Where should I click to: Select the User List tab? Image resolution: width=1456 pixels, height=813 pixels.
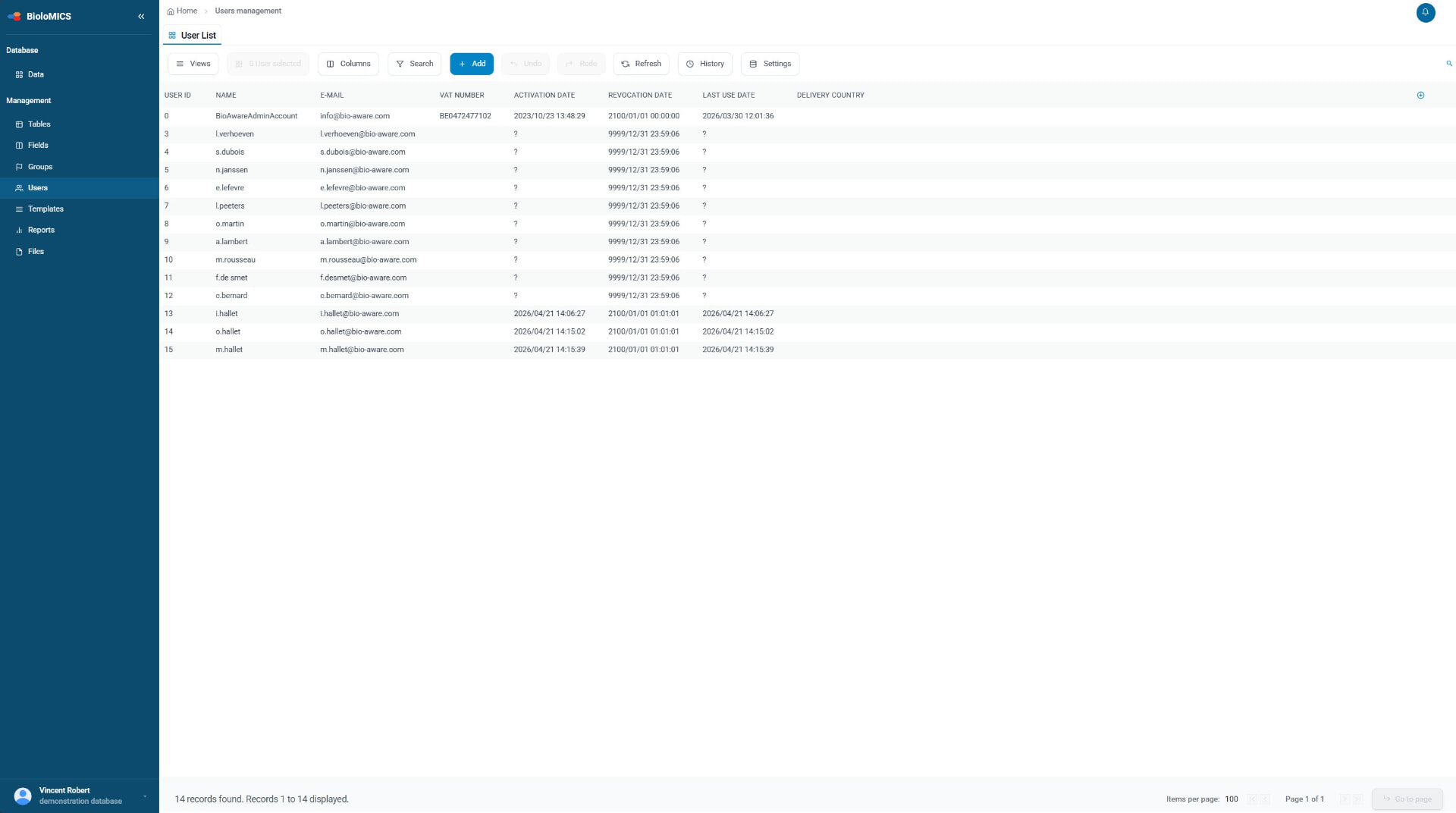point(192,35)
